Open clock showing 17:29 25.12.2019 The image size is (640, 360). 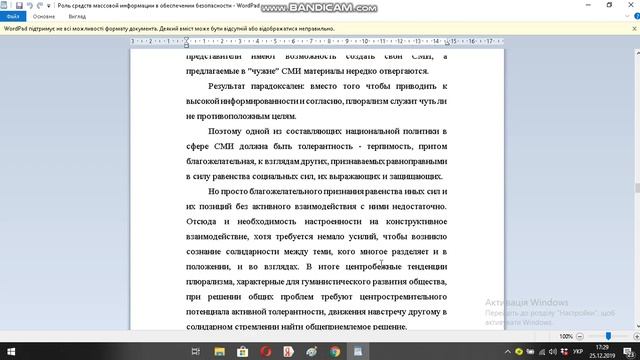602,351
